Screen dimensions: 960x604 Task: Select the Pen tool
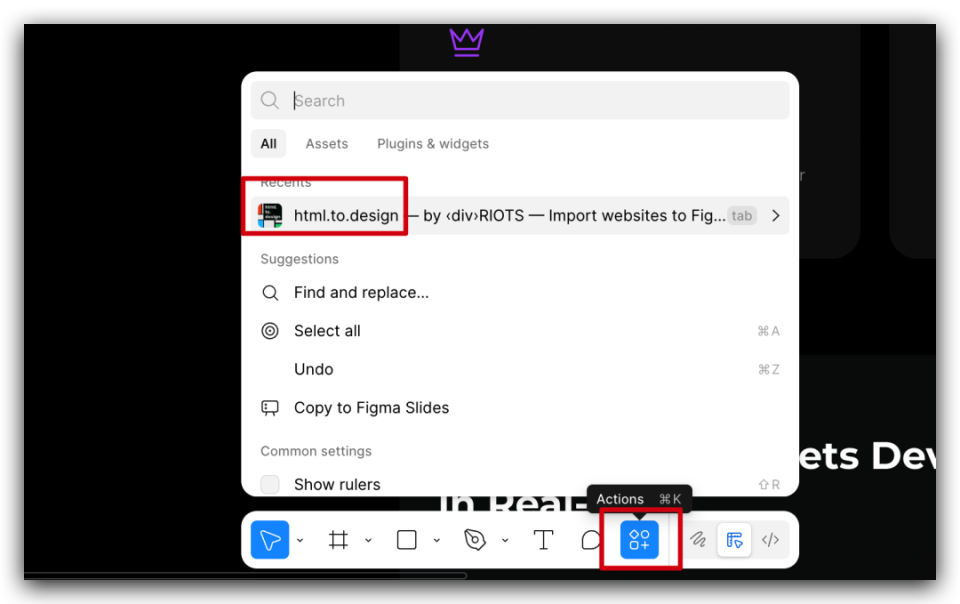[474, 540]
